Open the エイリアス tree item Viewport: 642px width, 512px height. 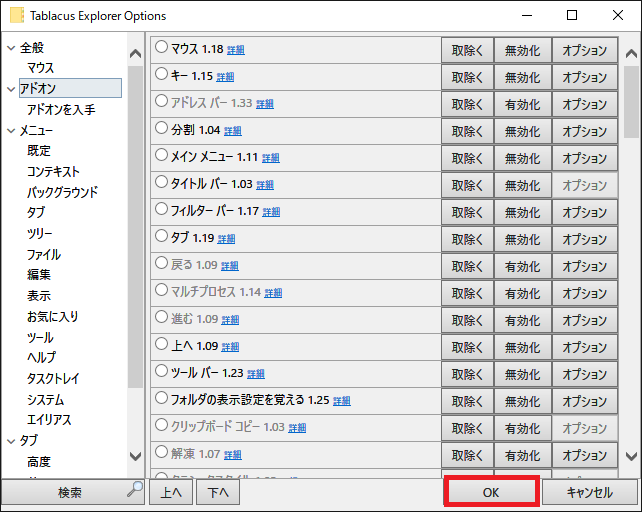coord(49,420)
